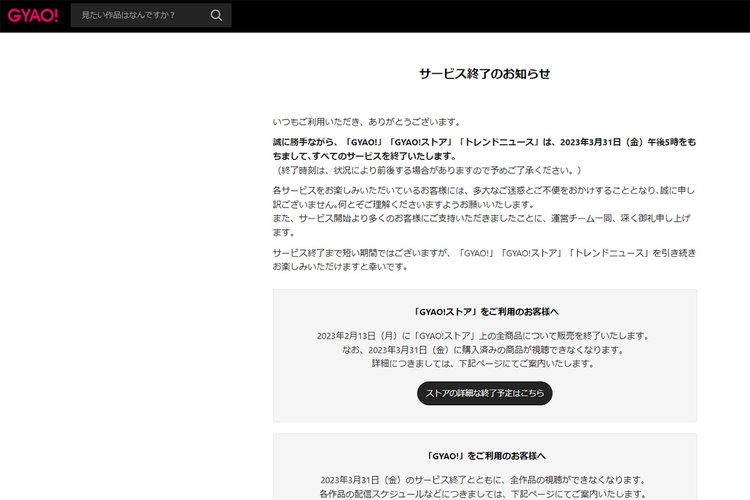The height and width of the screenshot is (500, 750).
Task: Open ストアの詳細な終了予定はこちら button
Action: (485, 393)
